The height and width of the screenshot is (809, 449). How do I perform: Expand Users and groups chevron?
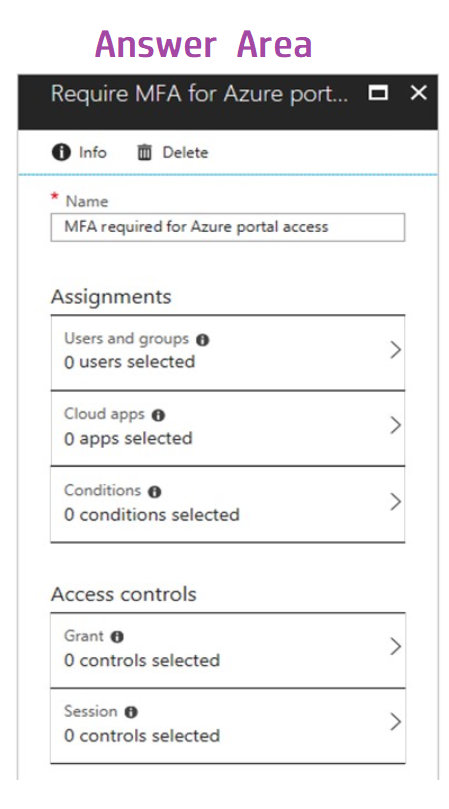coord(395,350)
